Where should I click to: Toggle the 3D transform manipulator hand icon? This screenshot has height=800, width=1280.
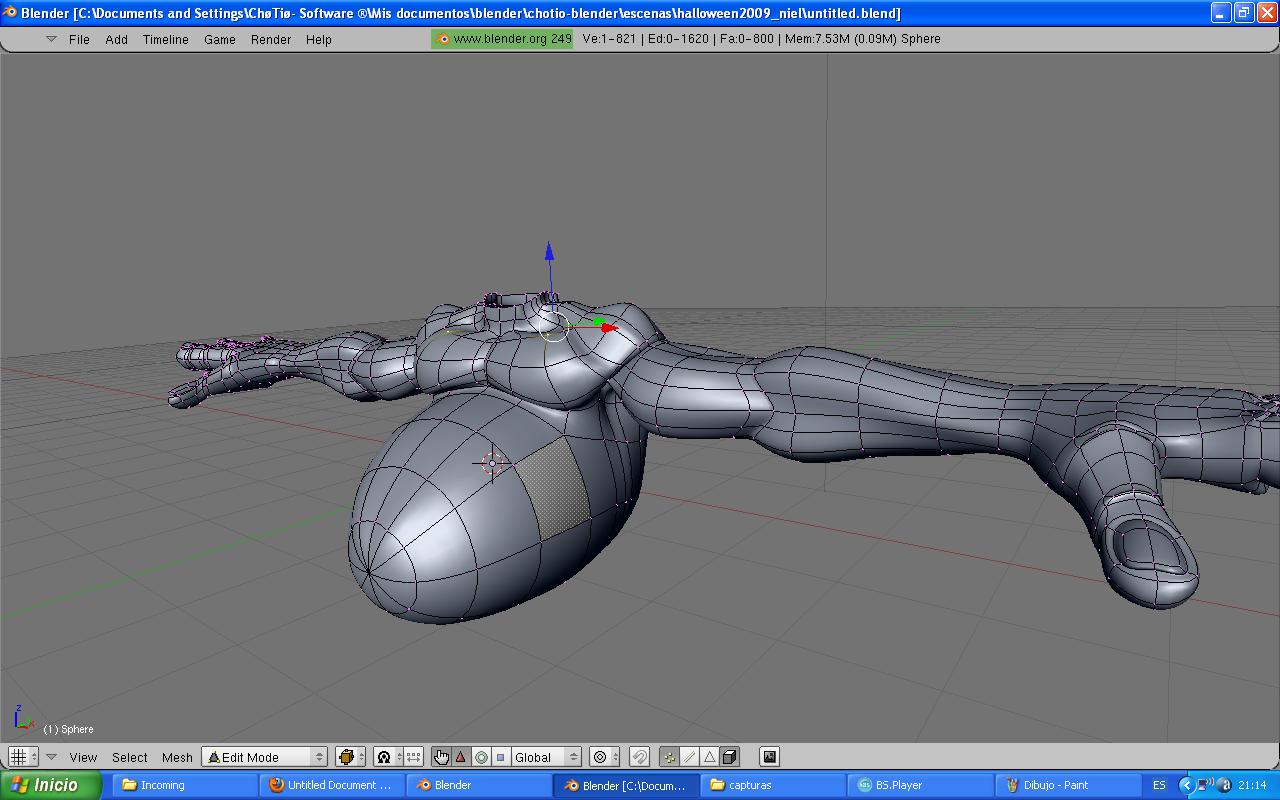point(441,757)
